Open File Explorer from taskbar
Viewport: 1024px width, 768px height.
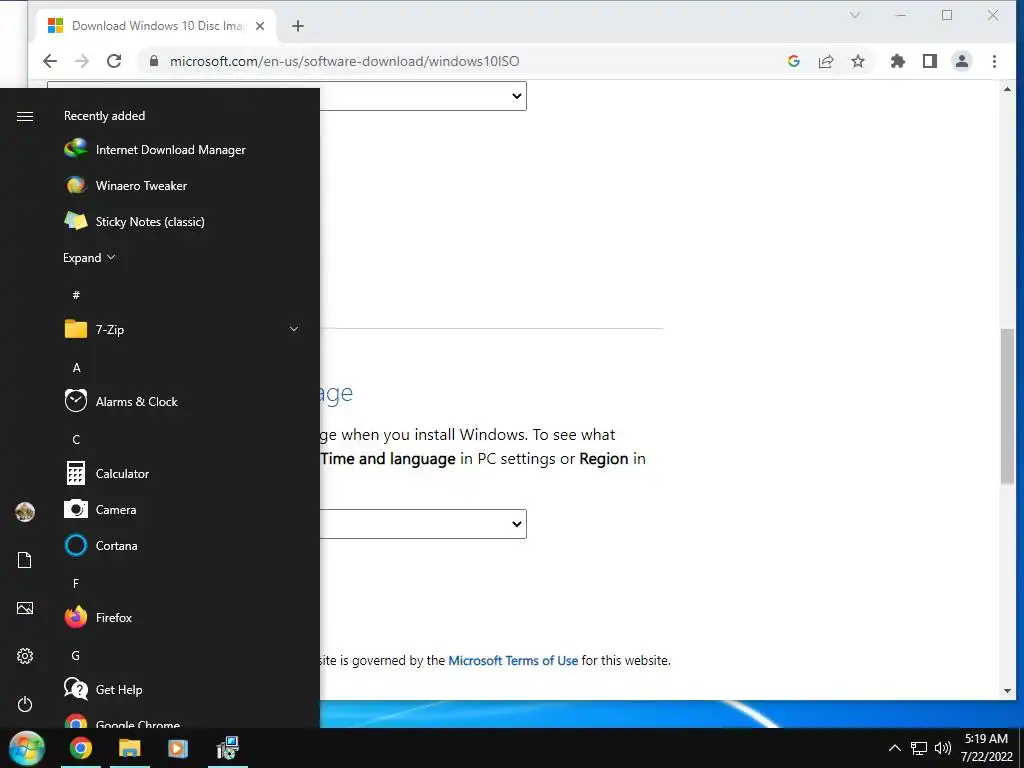click(129, 748)
